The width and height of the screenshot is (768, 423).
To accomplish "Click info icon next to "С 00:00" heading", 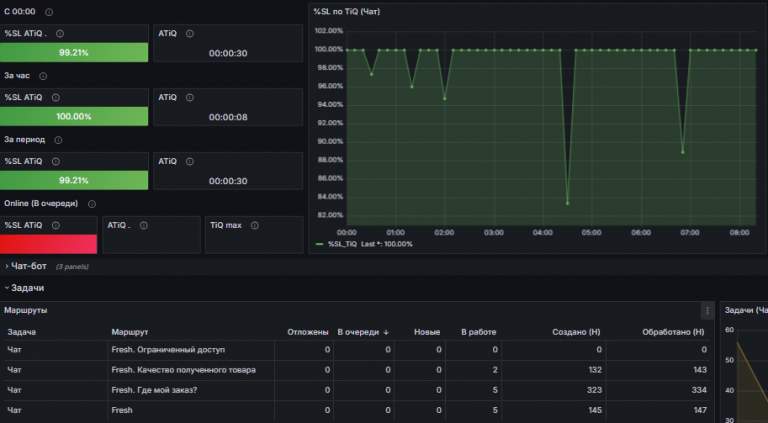I will pos(50,13).
